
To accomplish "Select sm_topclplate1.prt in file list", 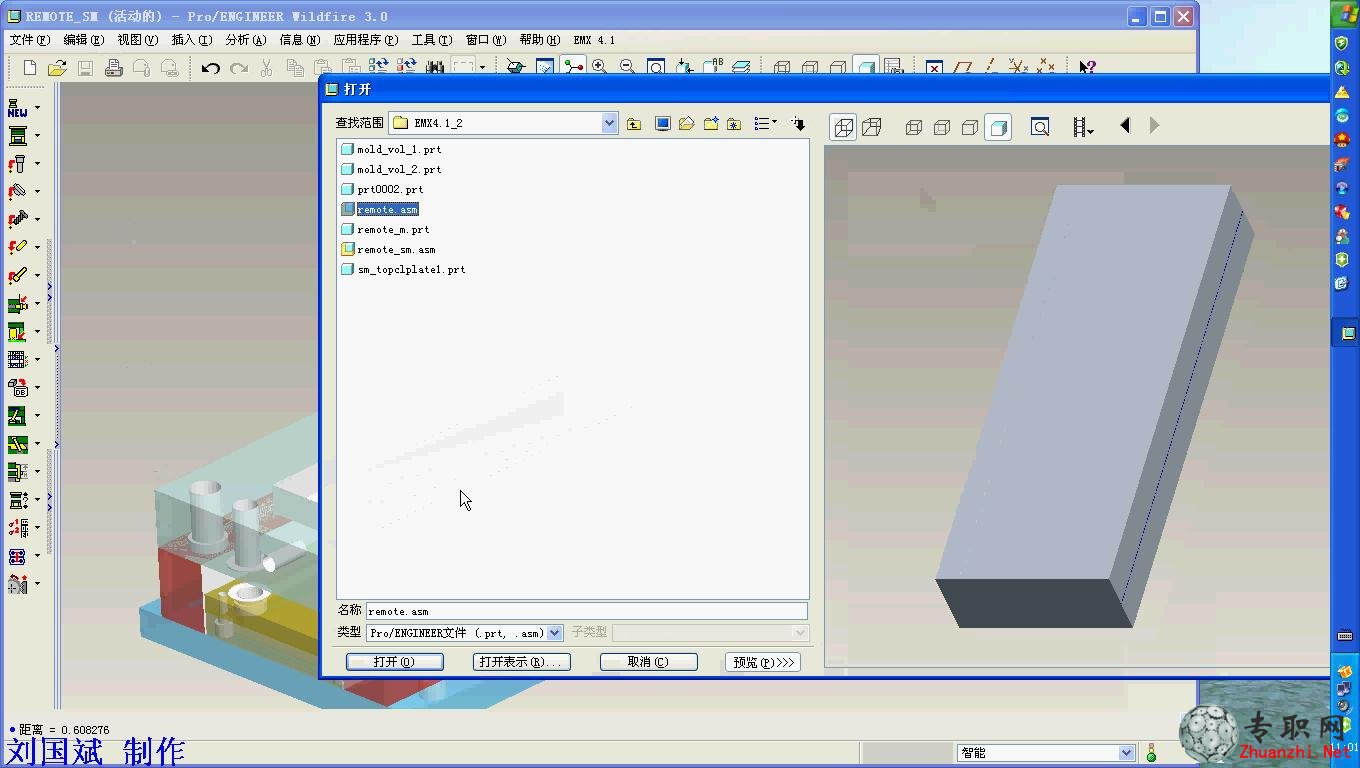I will [403, 269].
